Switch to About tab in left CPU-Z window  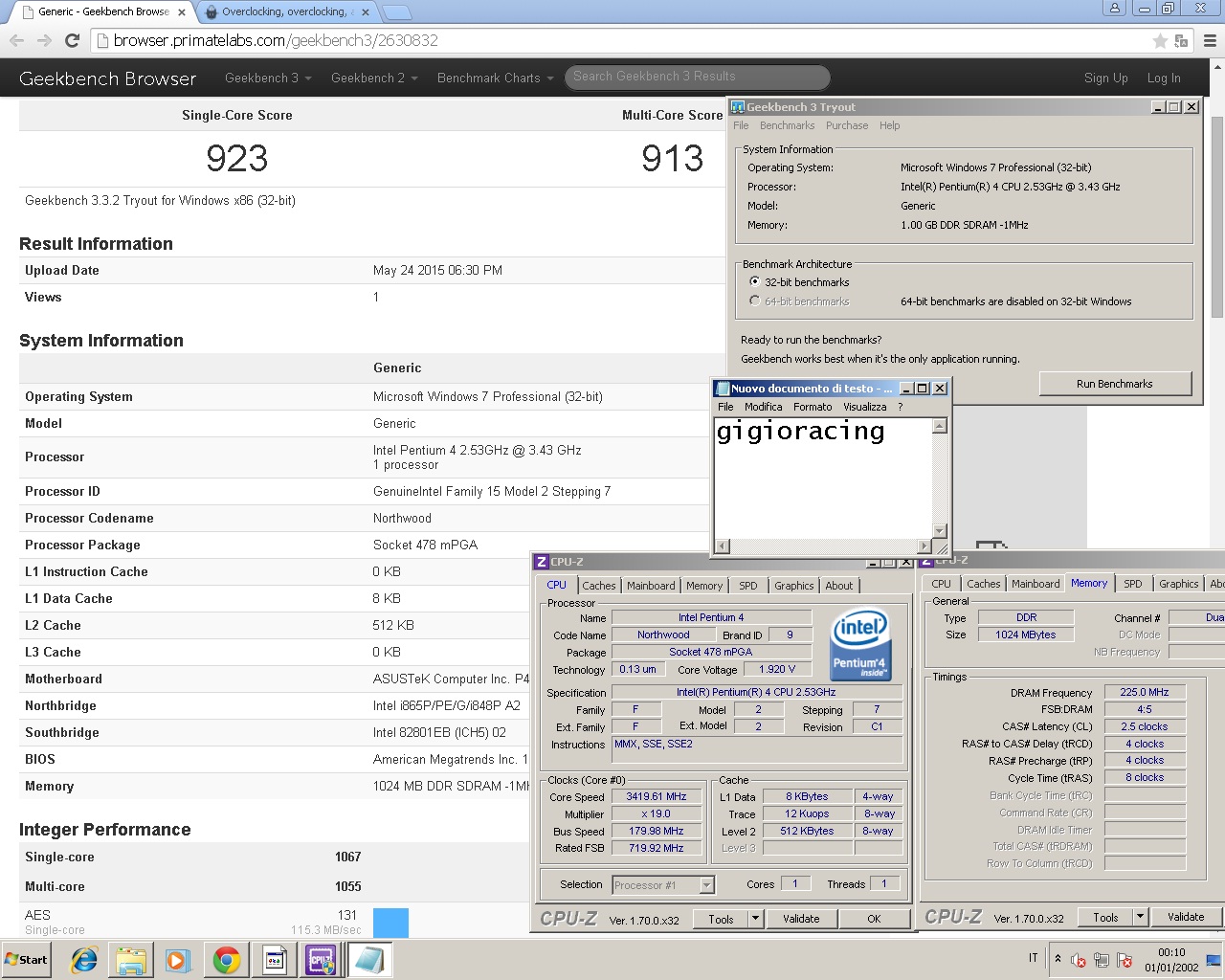pos(839,586)
